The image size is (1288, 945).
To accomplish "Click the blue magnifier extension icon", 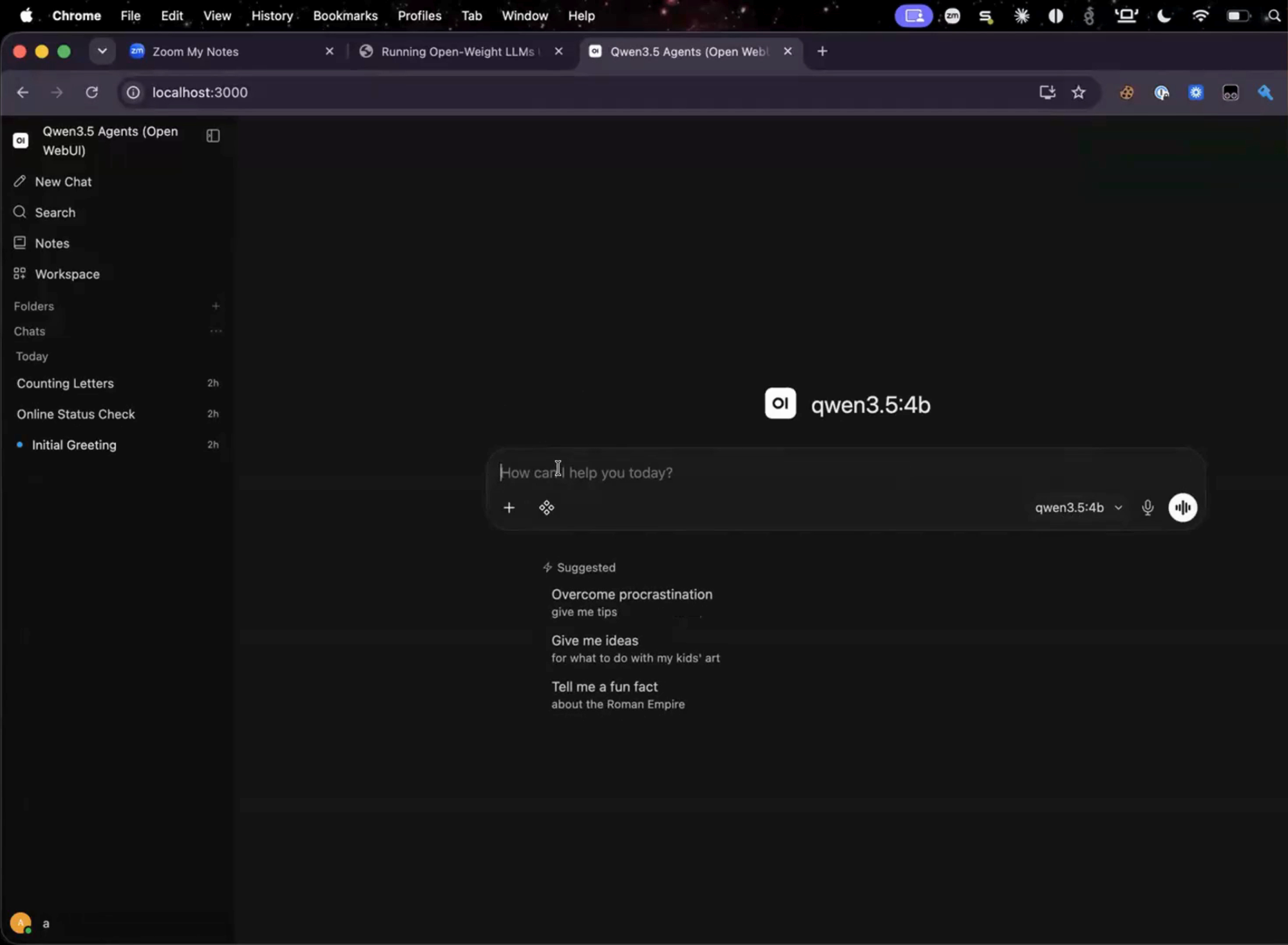I will coord(1265,93).
